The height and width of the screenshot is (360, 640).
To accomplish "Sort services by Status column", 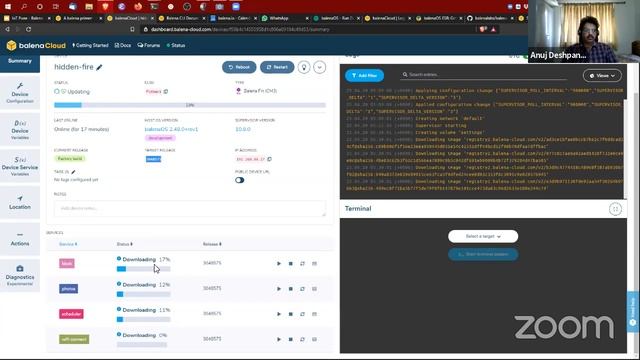I will pyautogui.click(x=124, y=244).
